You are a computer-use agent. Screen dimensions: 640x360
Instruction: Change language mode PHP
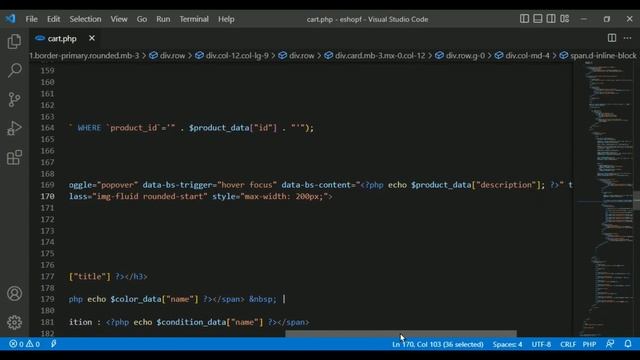tap(589, 344)
